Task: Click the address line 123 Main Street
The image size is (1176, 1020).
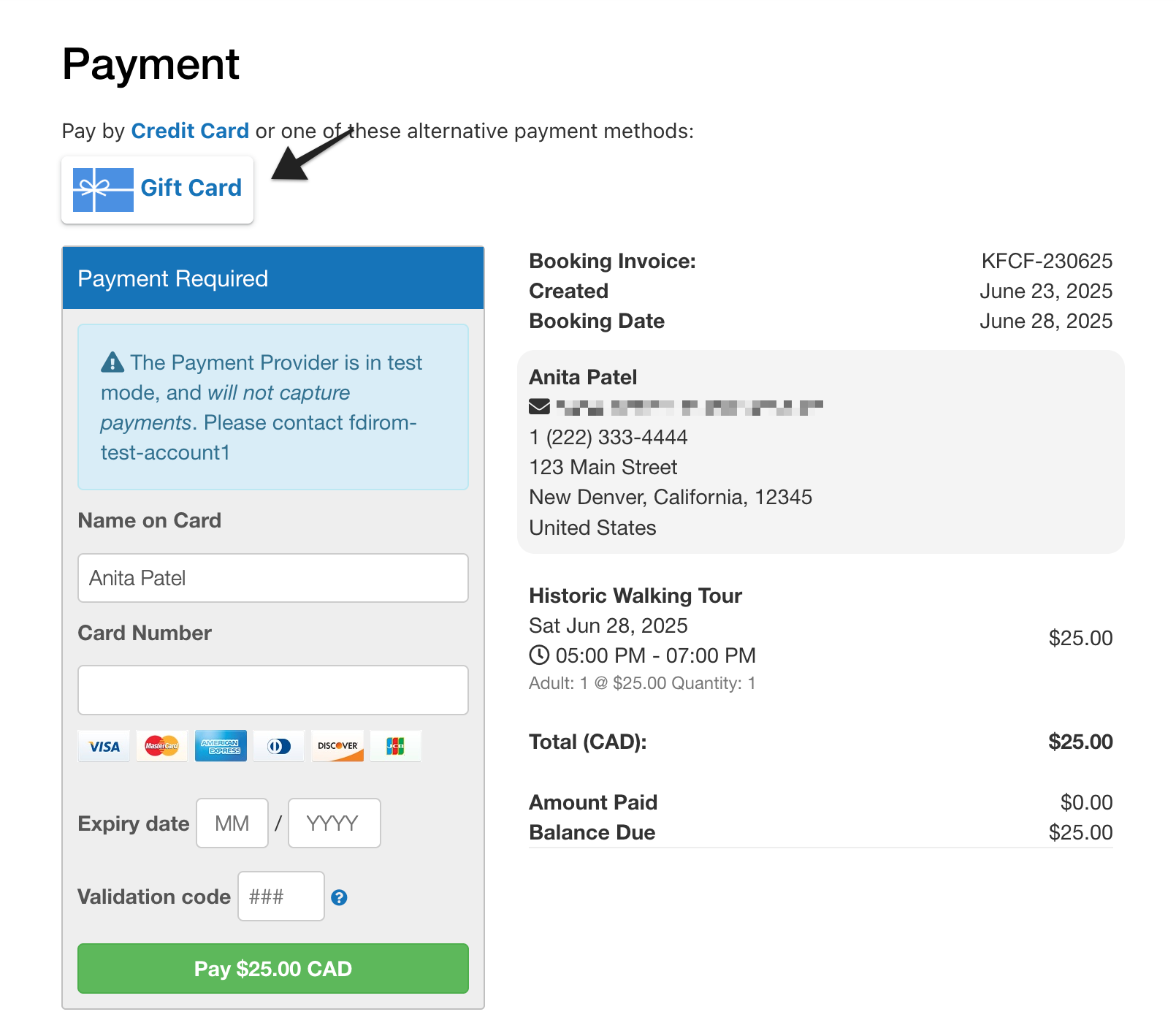Action: 603,467
